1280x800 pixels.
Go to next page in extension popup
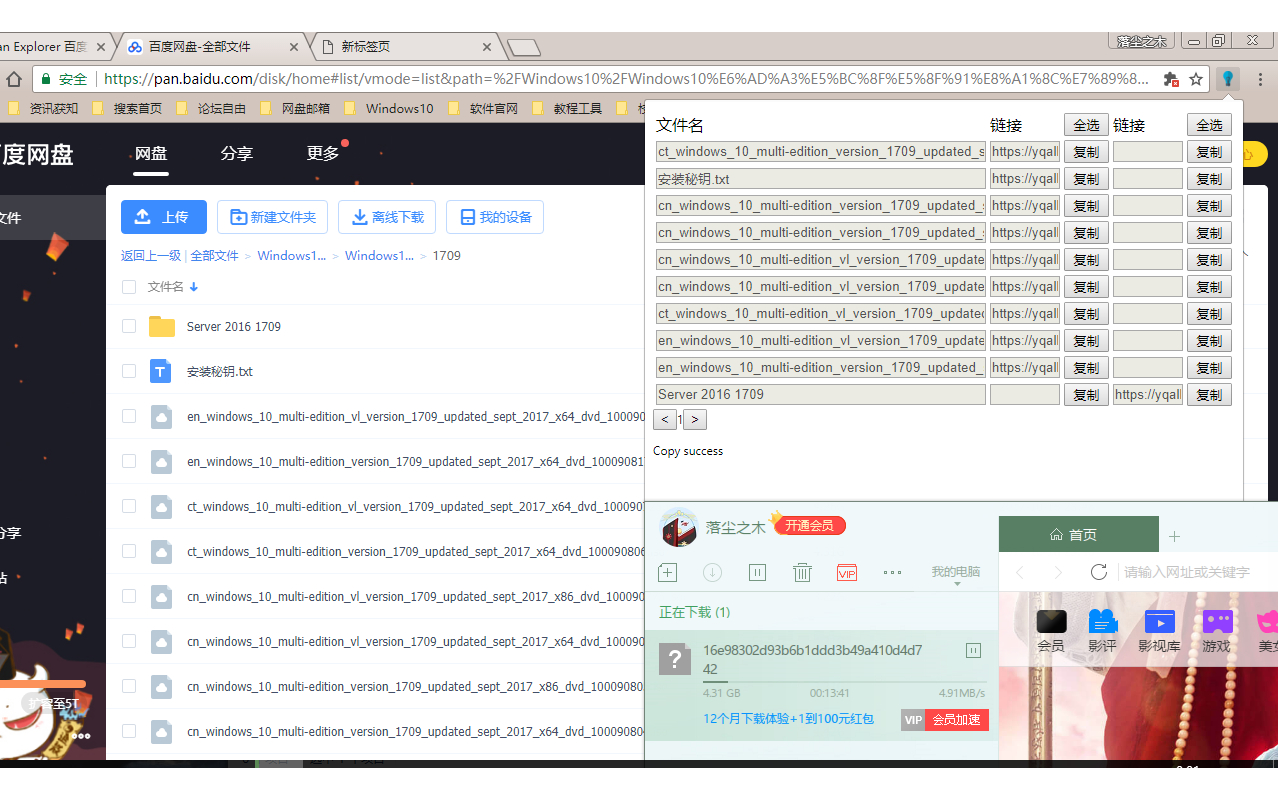click(x=696, y=420)
